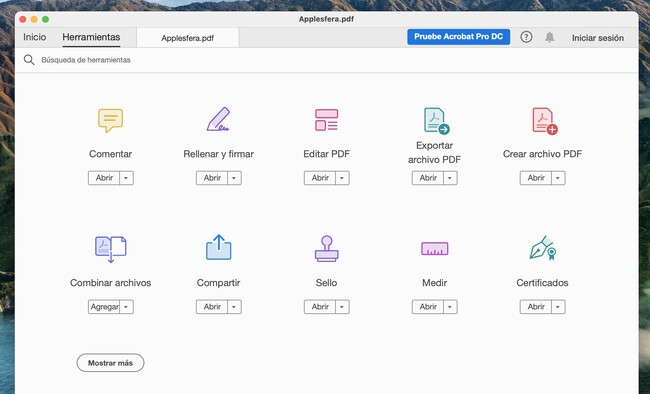Click the Medir label text
The width and height of the screenshot is (650, 394).
pos(434,283)
